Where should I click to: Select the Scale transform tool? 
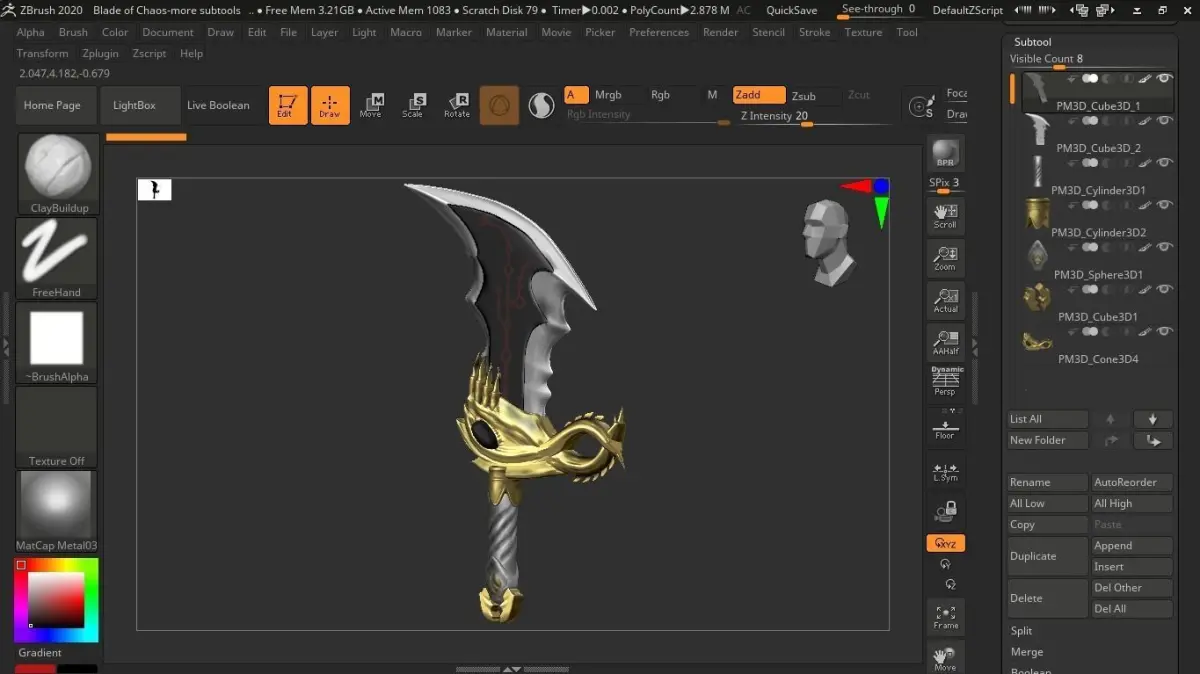[413, 105]
